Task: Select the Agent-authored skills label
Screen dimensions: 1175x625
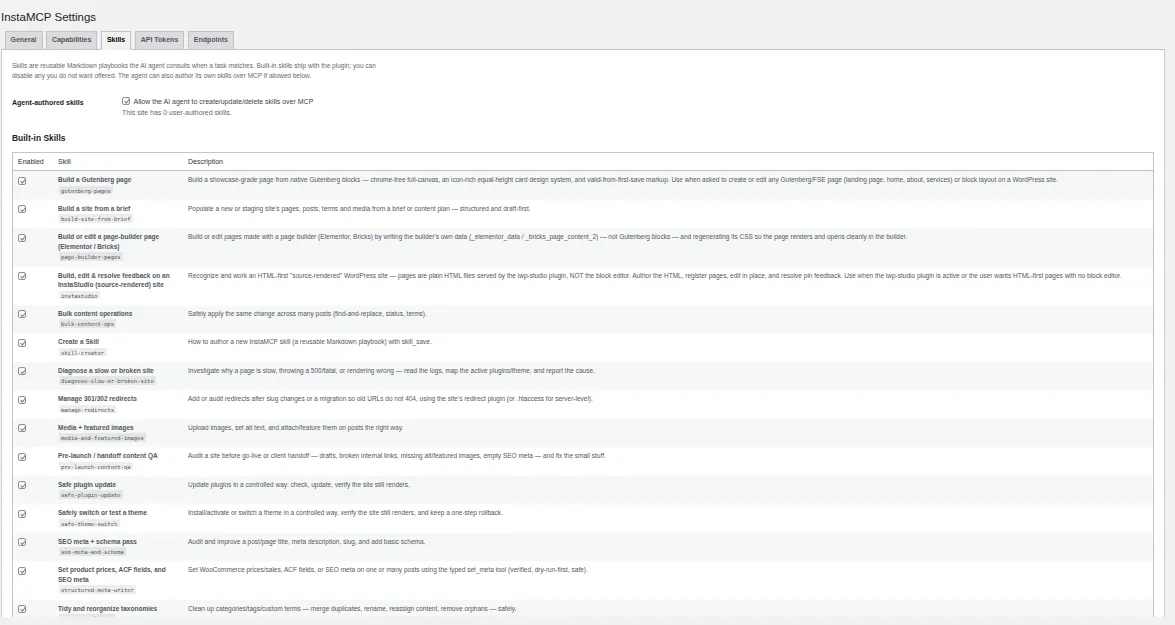Action: [x=48, y=103]
